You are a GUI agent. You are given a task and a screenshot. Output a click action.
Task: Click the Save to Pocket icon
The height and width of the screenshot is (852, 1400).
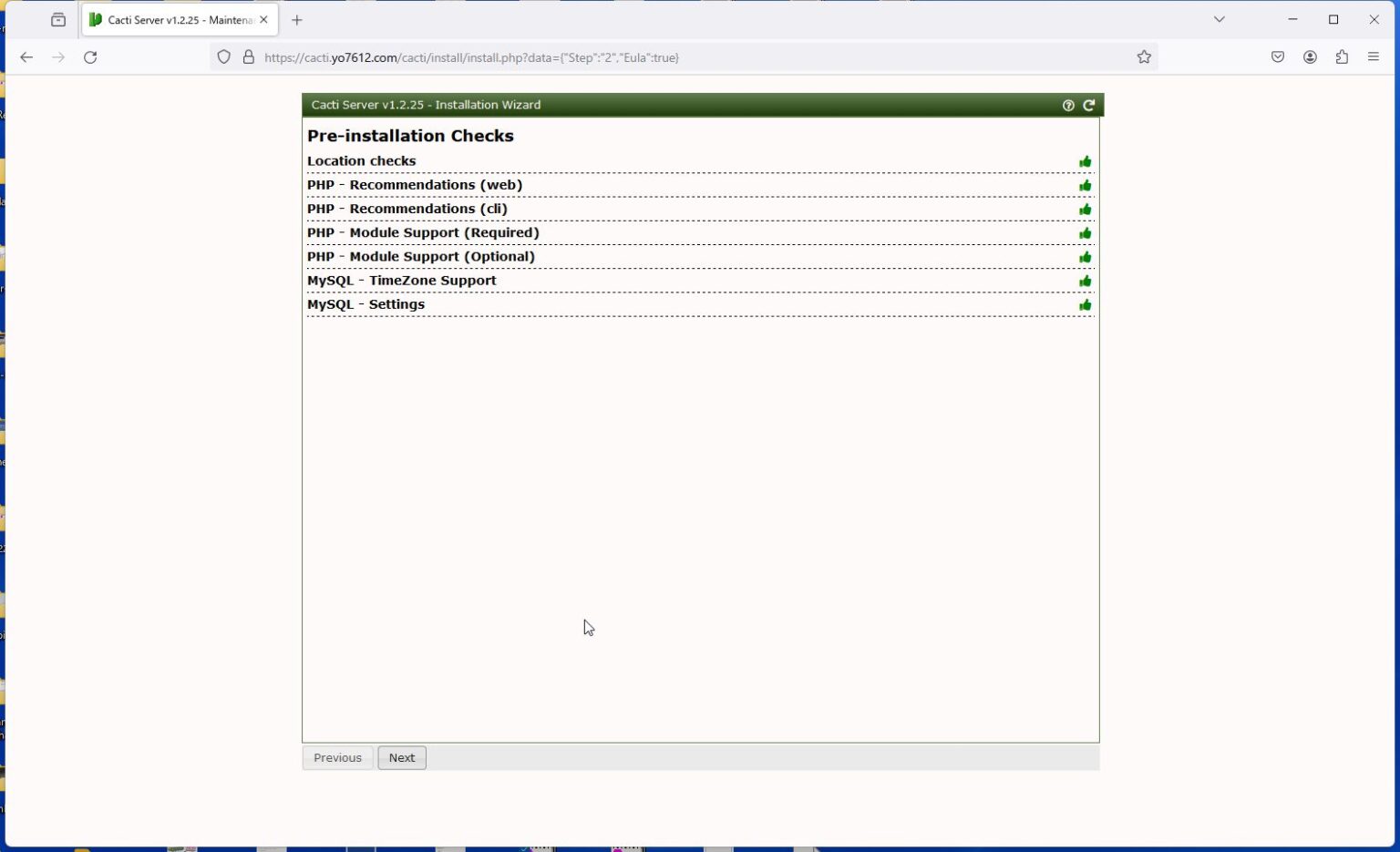tap(1278, 57)
